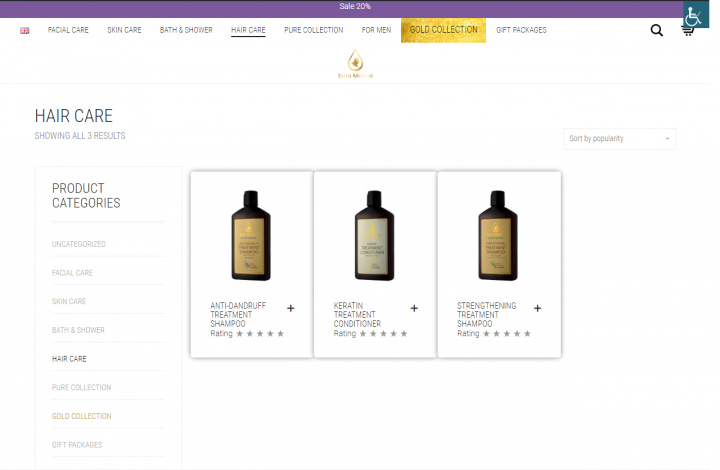The height and width of the screenshot is (470, 720).
Task: Open Gift Packages in top navigation
Action: click(x=521, y=30)
